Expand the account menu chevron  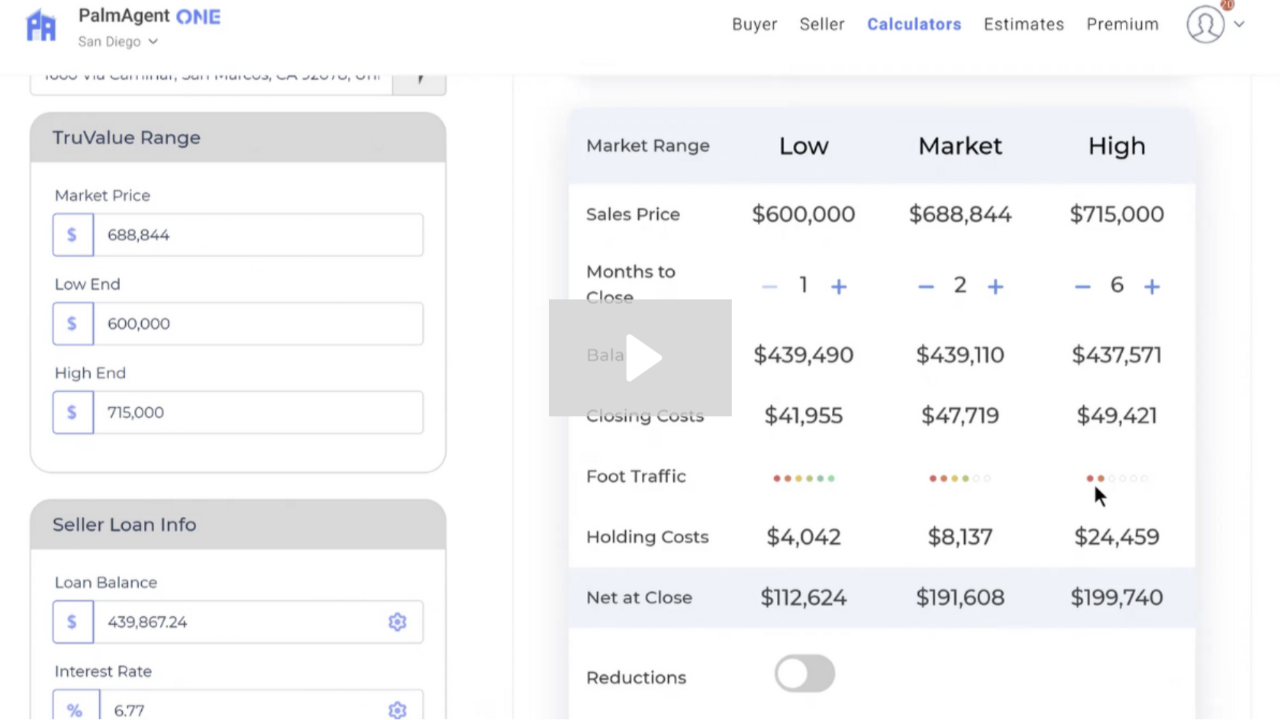[x=1239, y=24]
